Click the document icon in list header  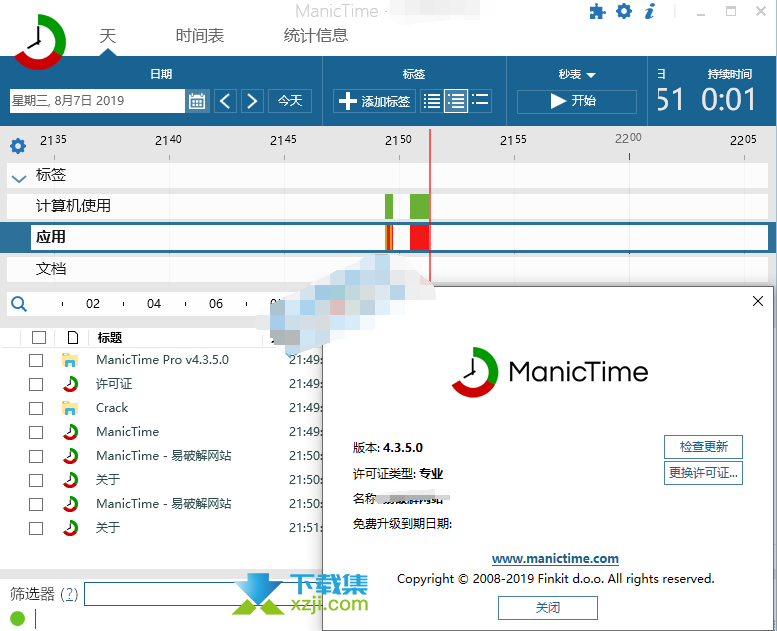(x=73, y=338)
